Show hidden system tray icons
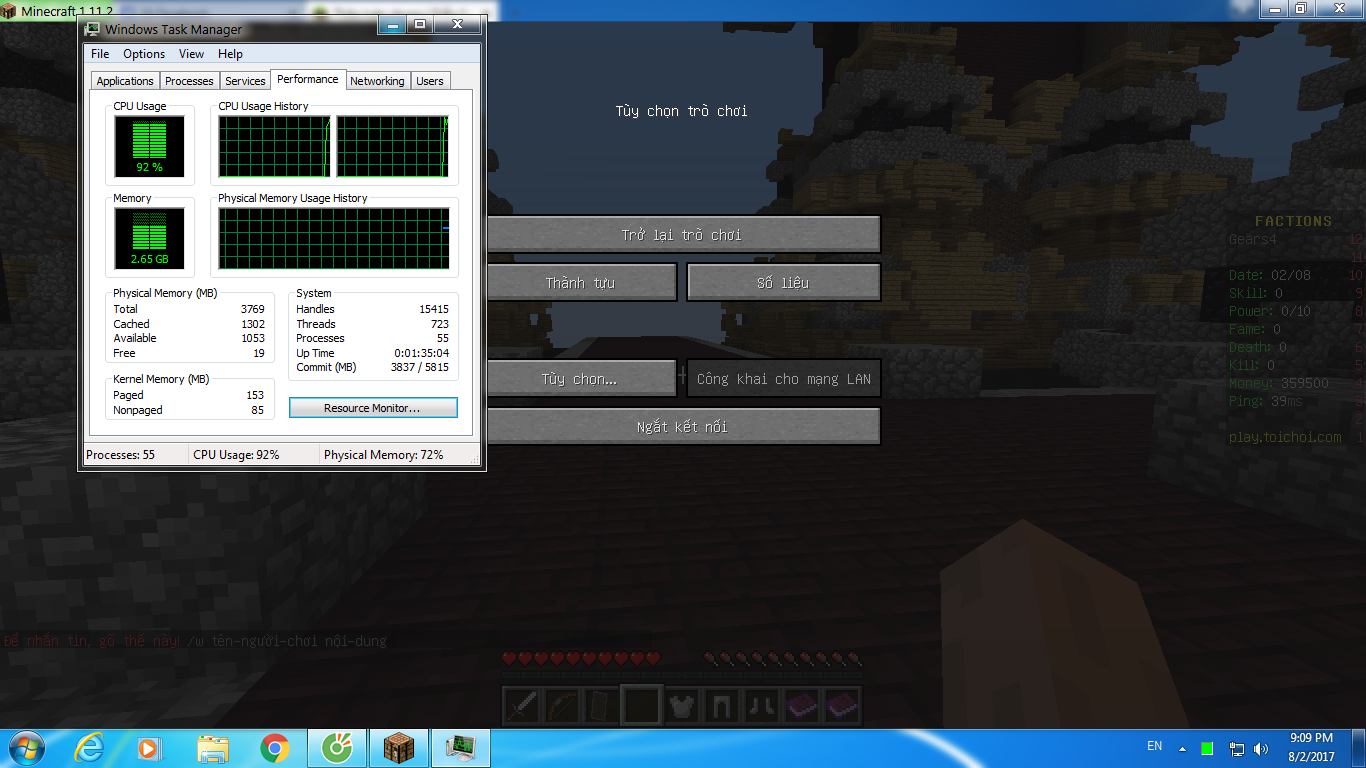 pos(1182,749)
